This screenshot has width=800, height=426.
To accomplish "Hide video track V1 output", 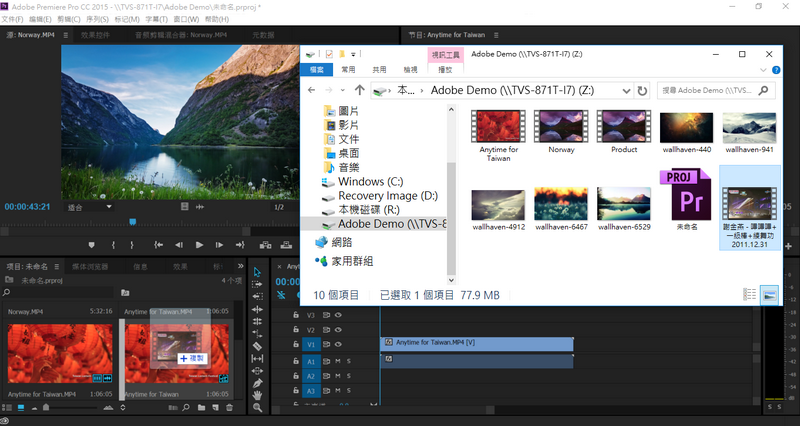I will point(338,344).
